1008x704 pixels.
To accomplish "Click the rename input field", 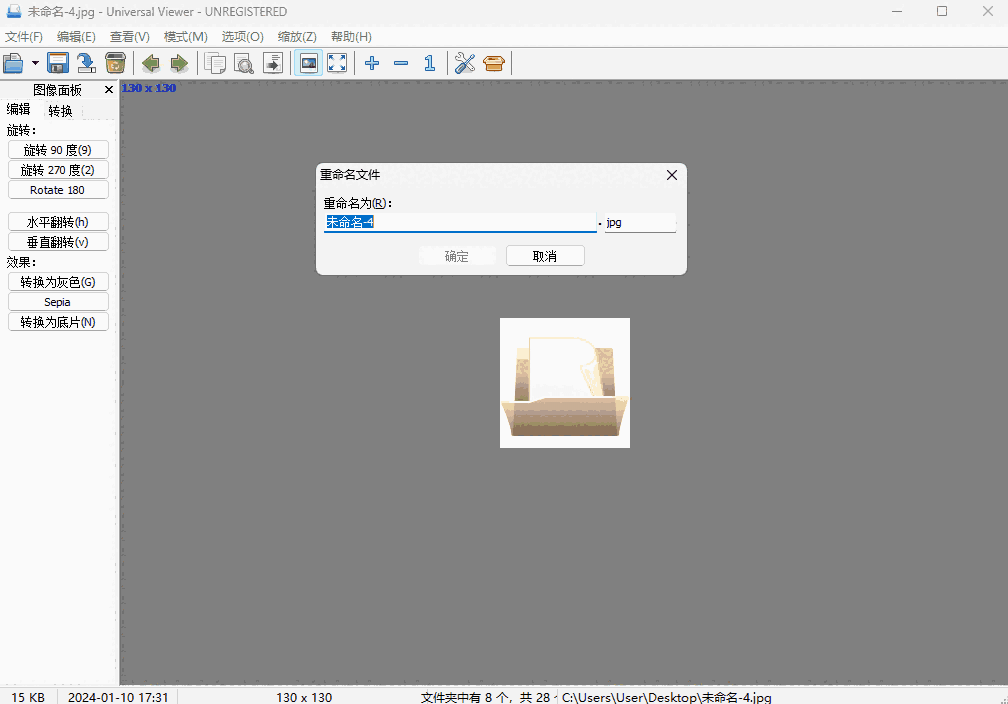I will (460, 222).
